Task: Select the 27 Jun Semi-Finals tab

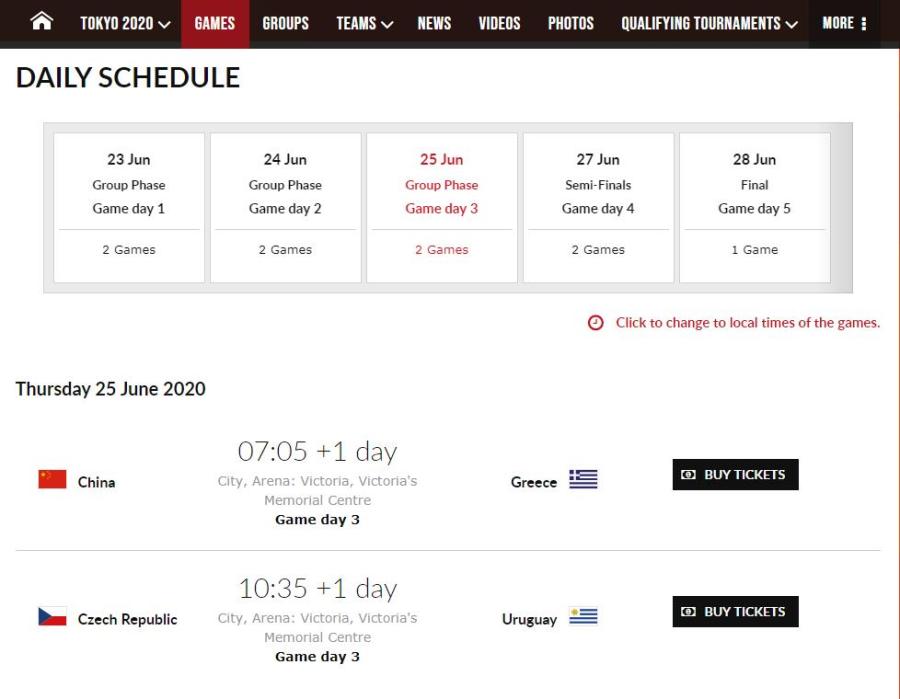Action: 598,207
